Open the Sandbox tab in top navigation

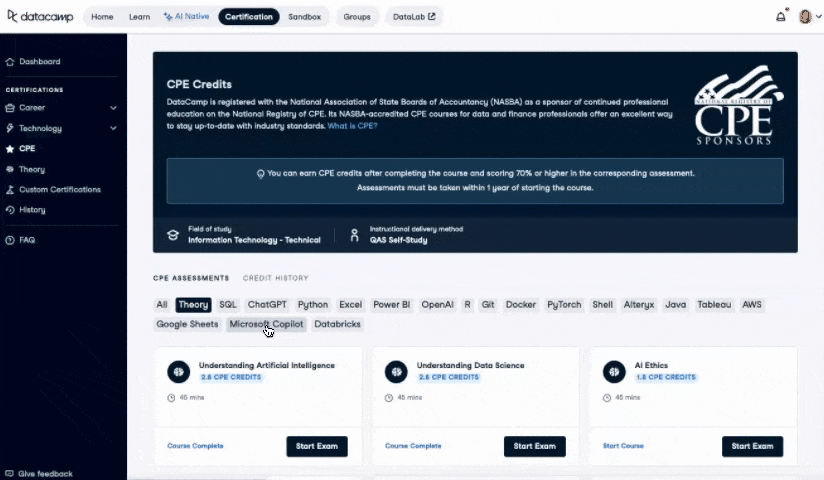click(305, 17)
